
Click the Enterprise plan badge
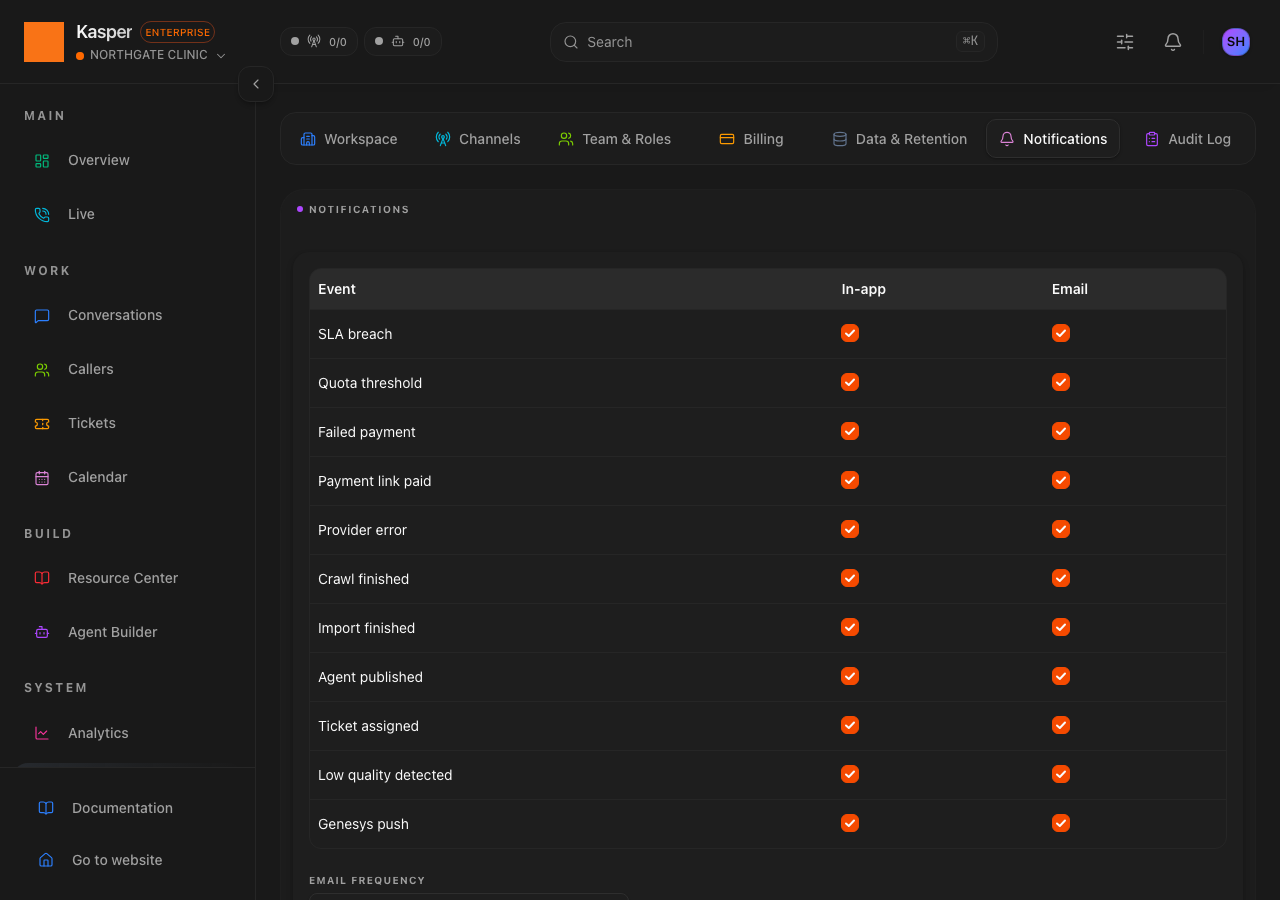178,32
